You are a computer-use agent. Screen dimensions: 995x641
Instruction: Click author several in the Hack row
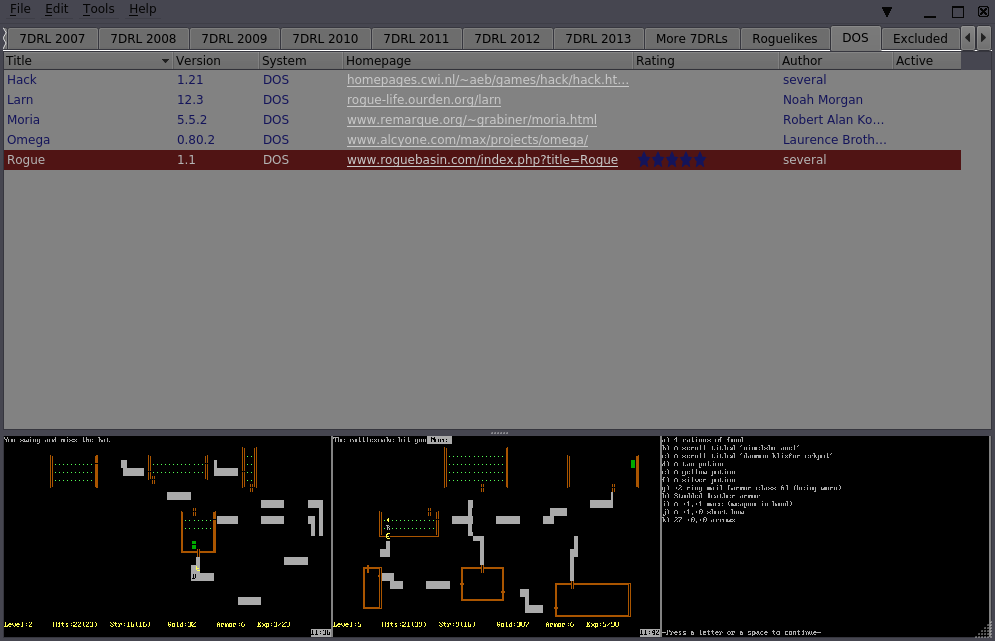coord(804,80)
